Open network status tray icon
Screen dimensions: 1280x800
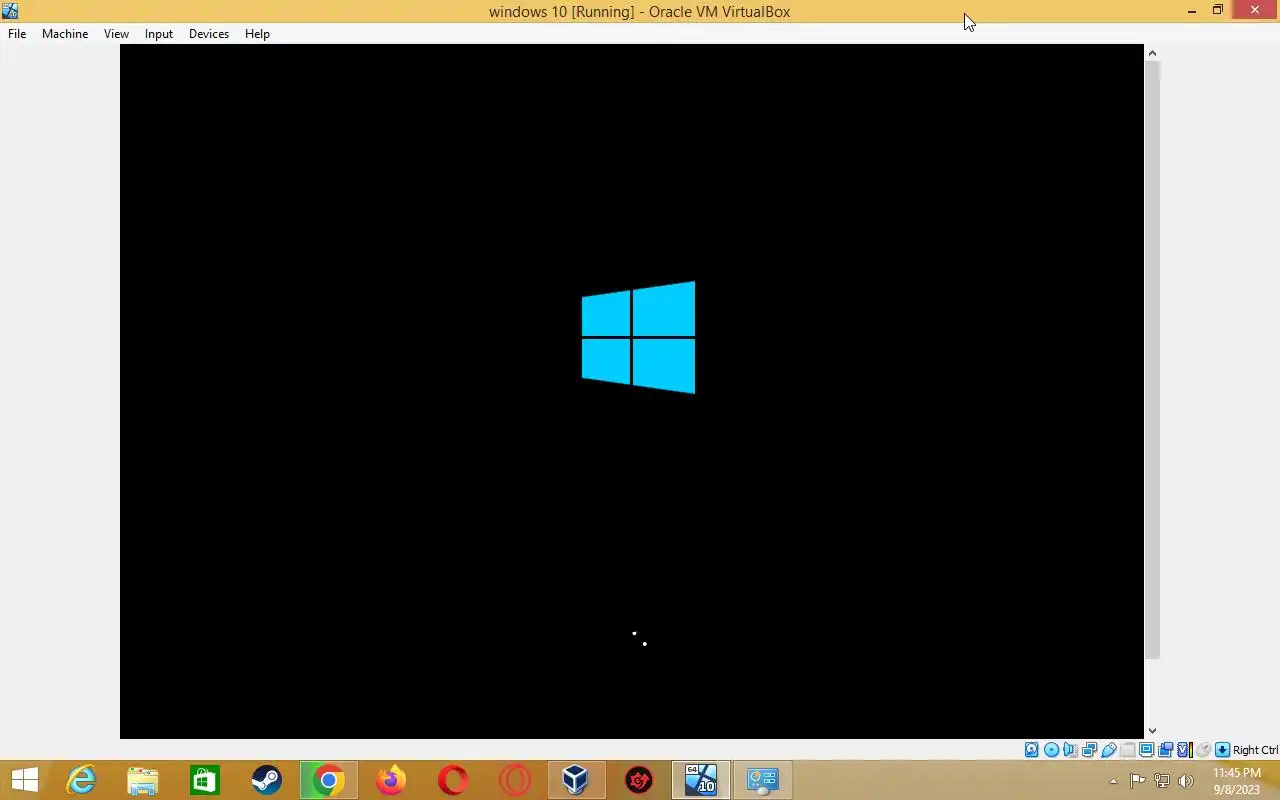[1162, 781]
